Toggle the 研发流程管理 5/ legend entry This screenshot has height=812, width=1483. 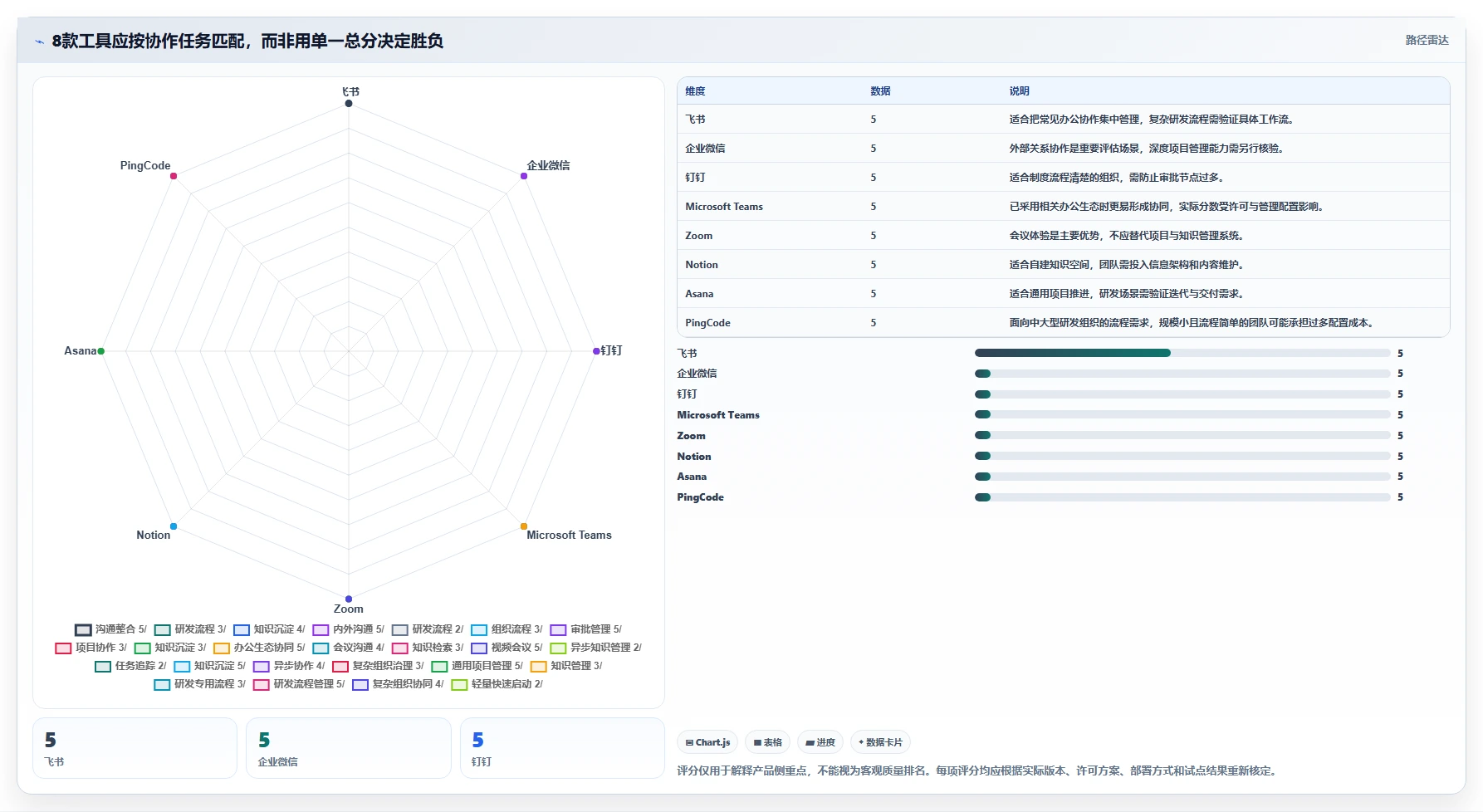pos(299,684)
